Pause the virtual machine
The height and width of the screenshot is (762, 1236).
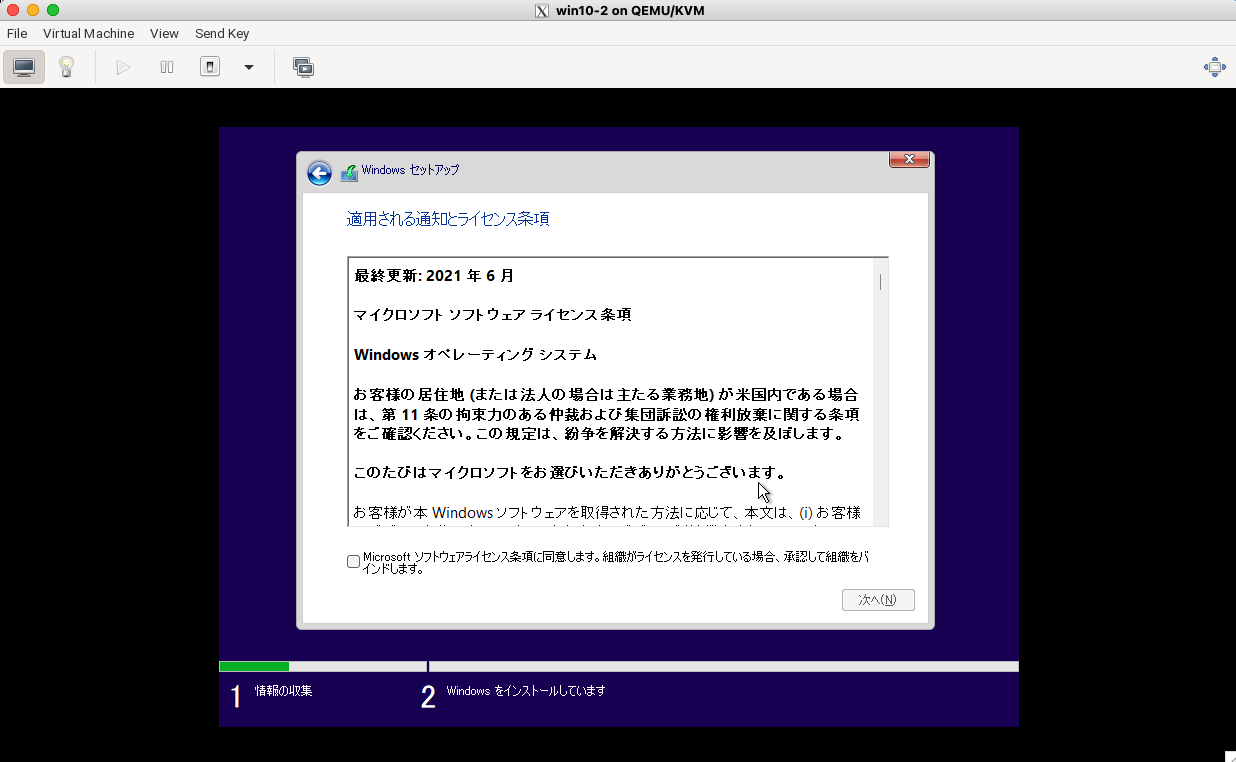(167, 67)
